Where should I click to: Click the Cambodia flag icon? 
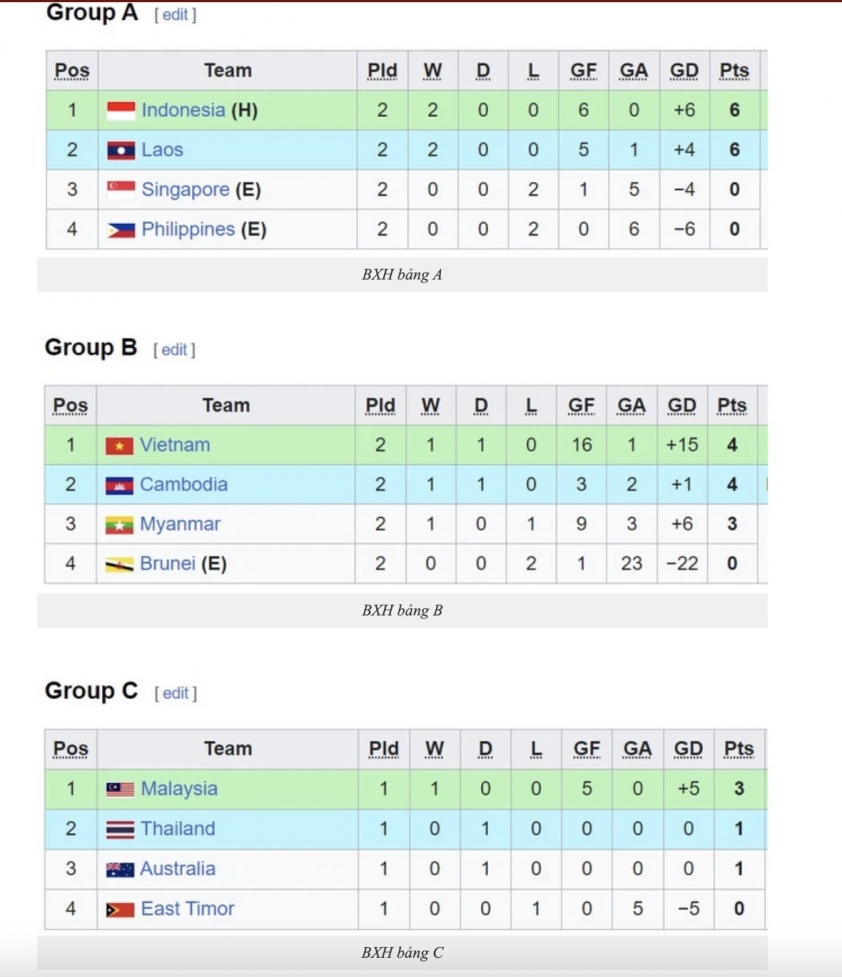coord(119,485)
